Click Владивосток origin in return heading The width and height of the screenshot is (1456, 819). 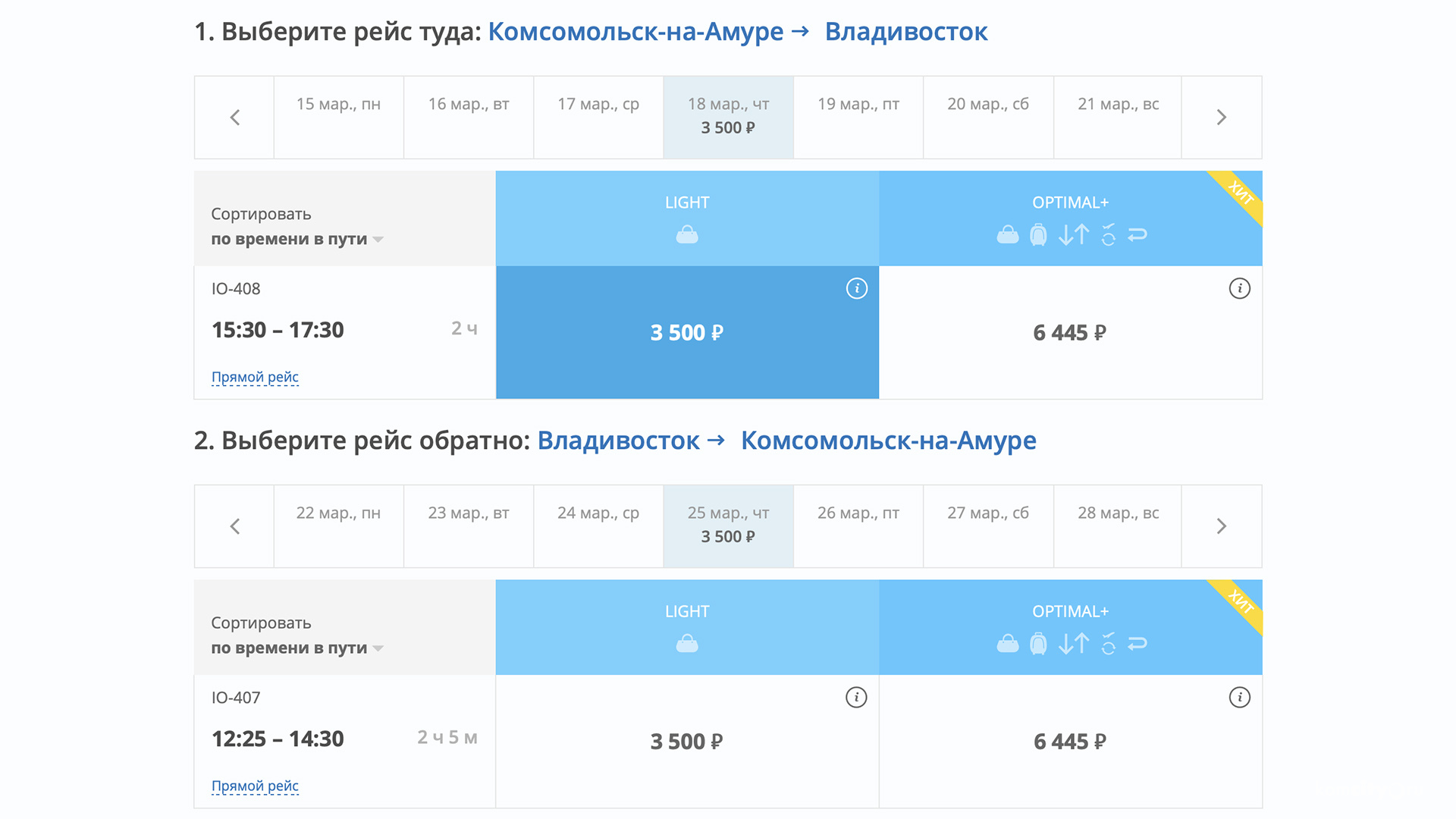click(x=618, y=441)
